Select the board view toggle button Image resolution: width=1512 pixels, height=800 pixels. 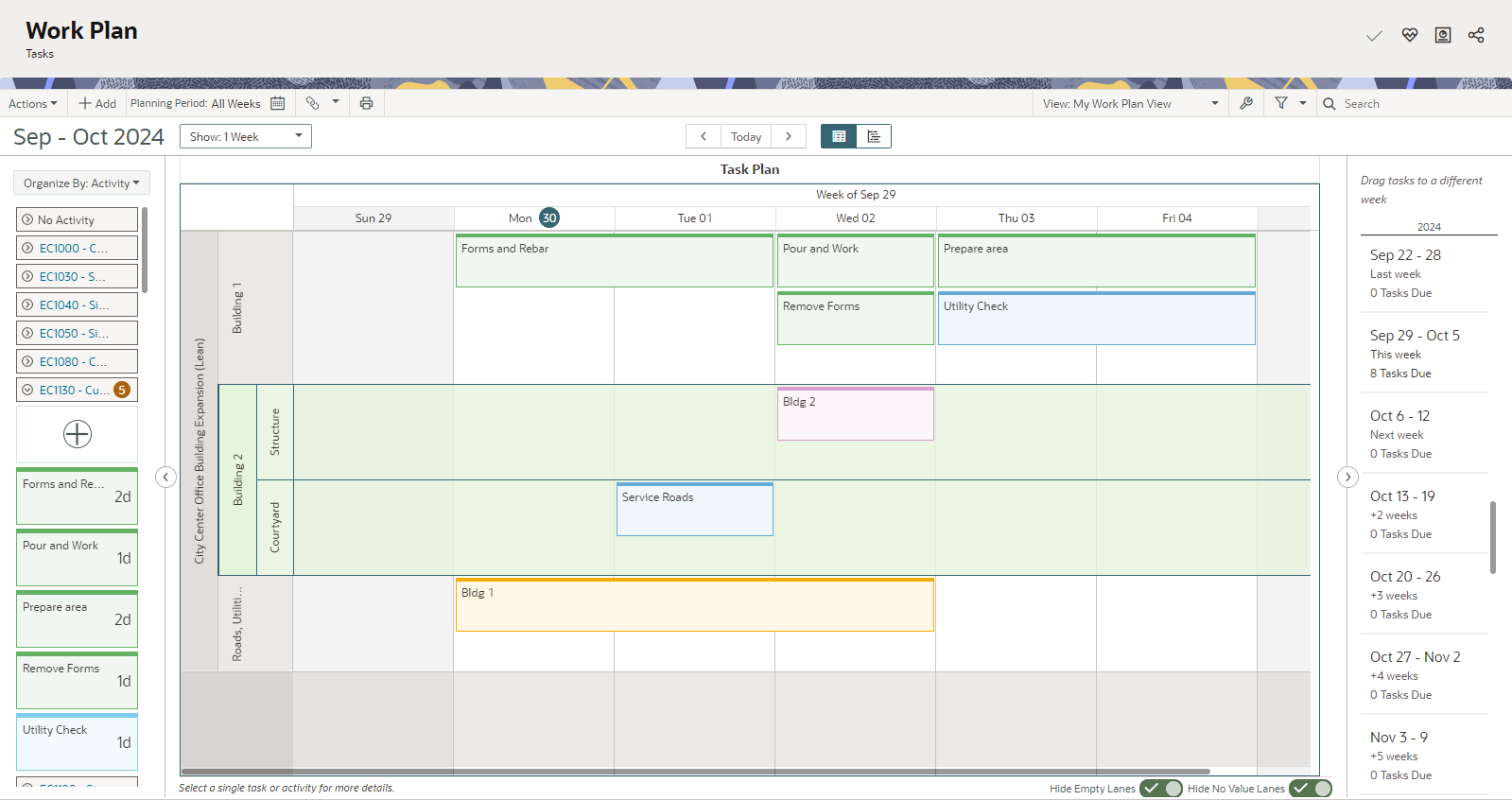tap(839, 136)
